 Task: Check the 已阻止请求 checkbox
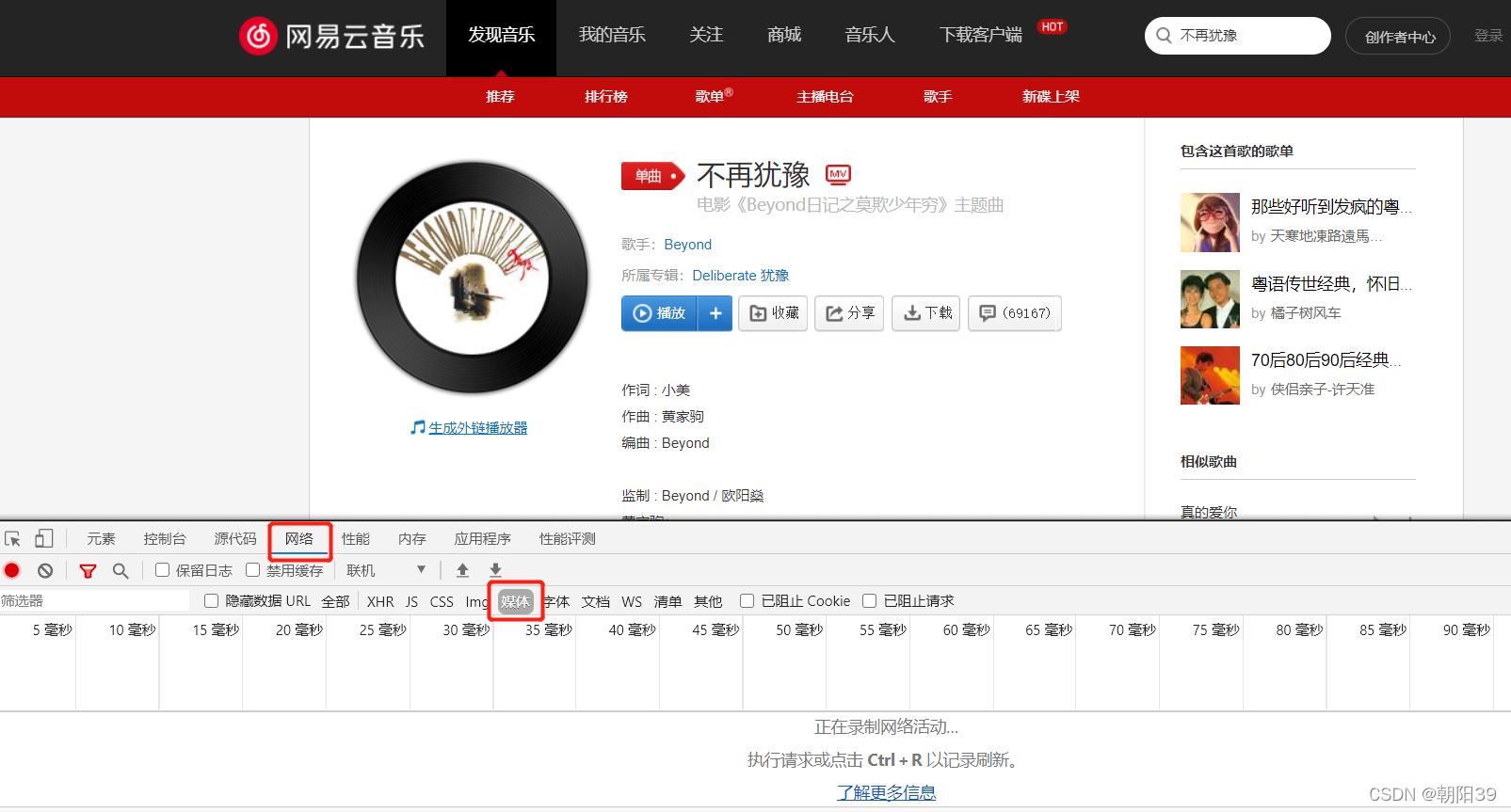pos(869,601)
